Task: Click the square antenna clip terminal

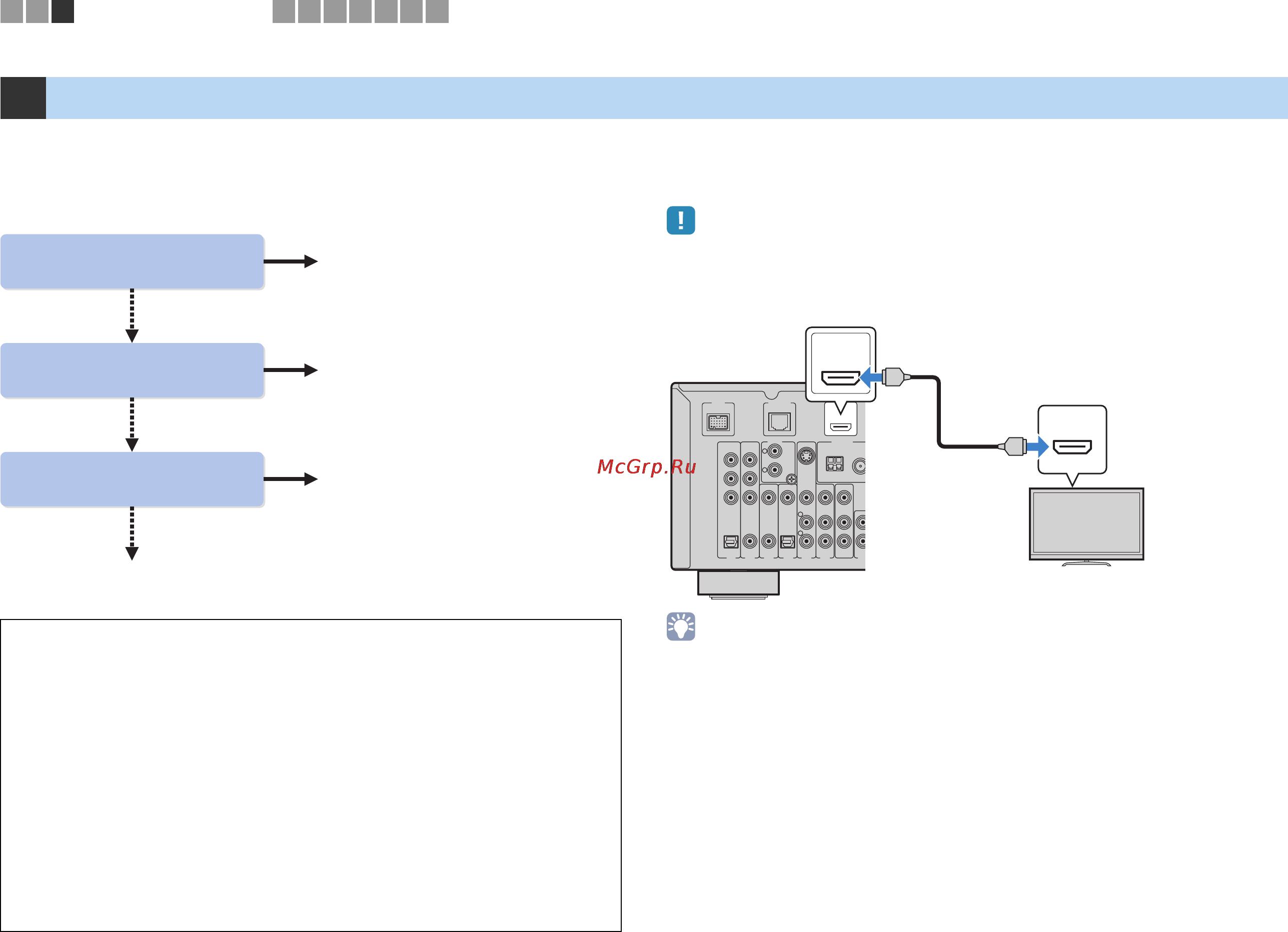Action: click(834, 463)
